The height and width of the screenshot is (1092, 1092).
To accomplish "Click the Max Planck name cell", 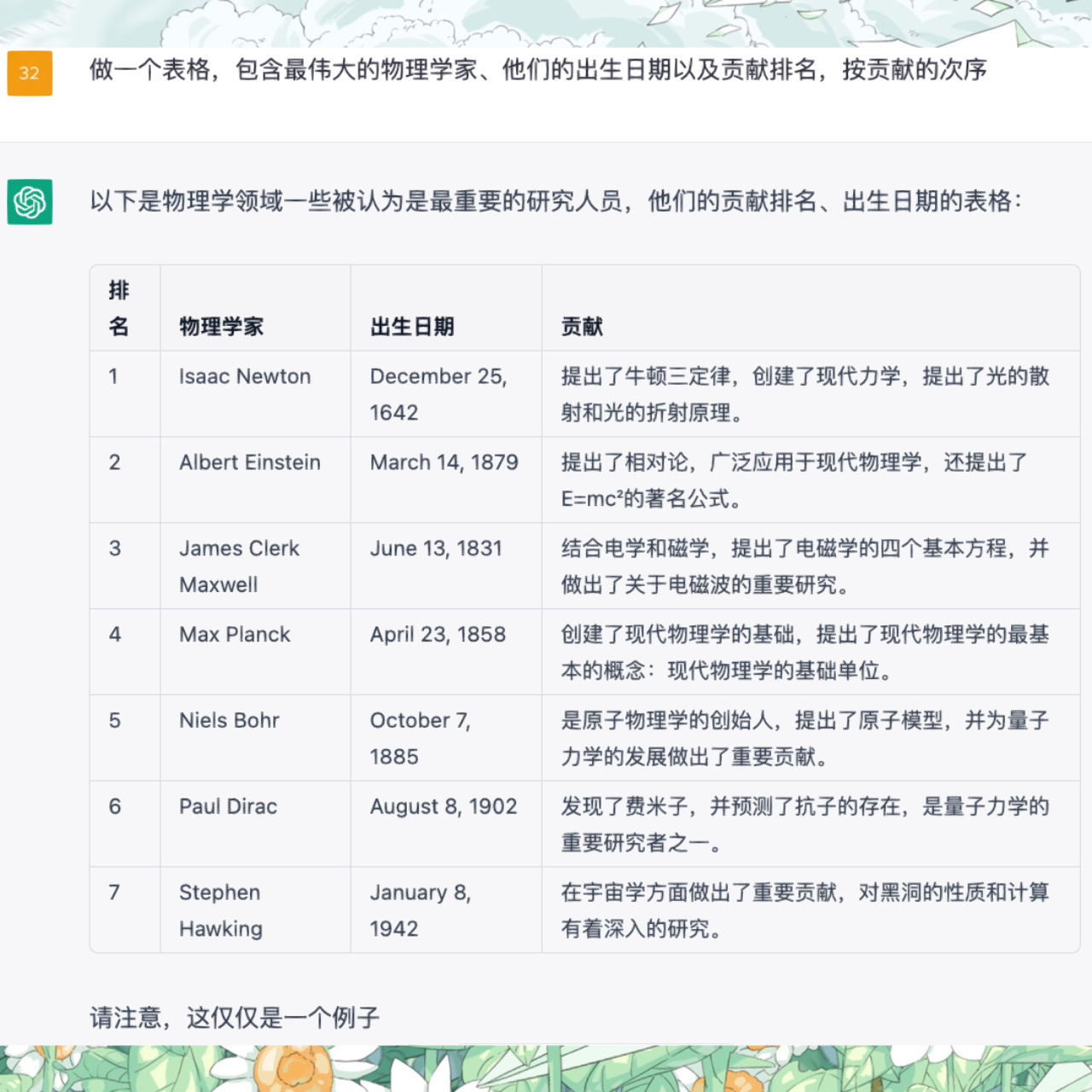I will pos(235,635).
